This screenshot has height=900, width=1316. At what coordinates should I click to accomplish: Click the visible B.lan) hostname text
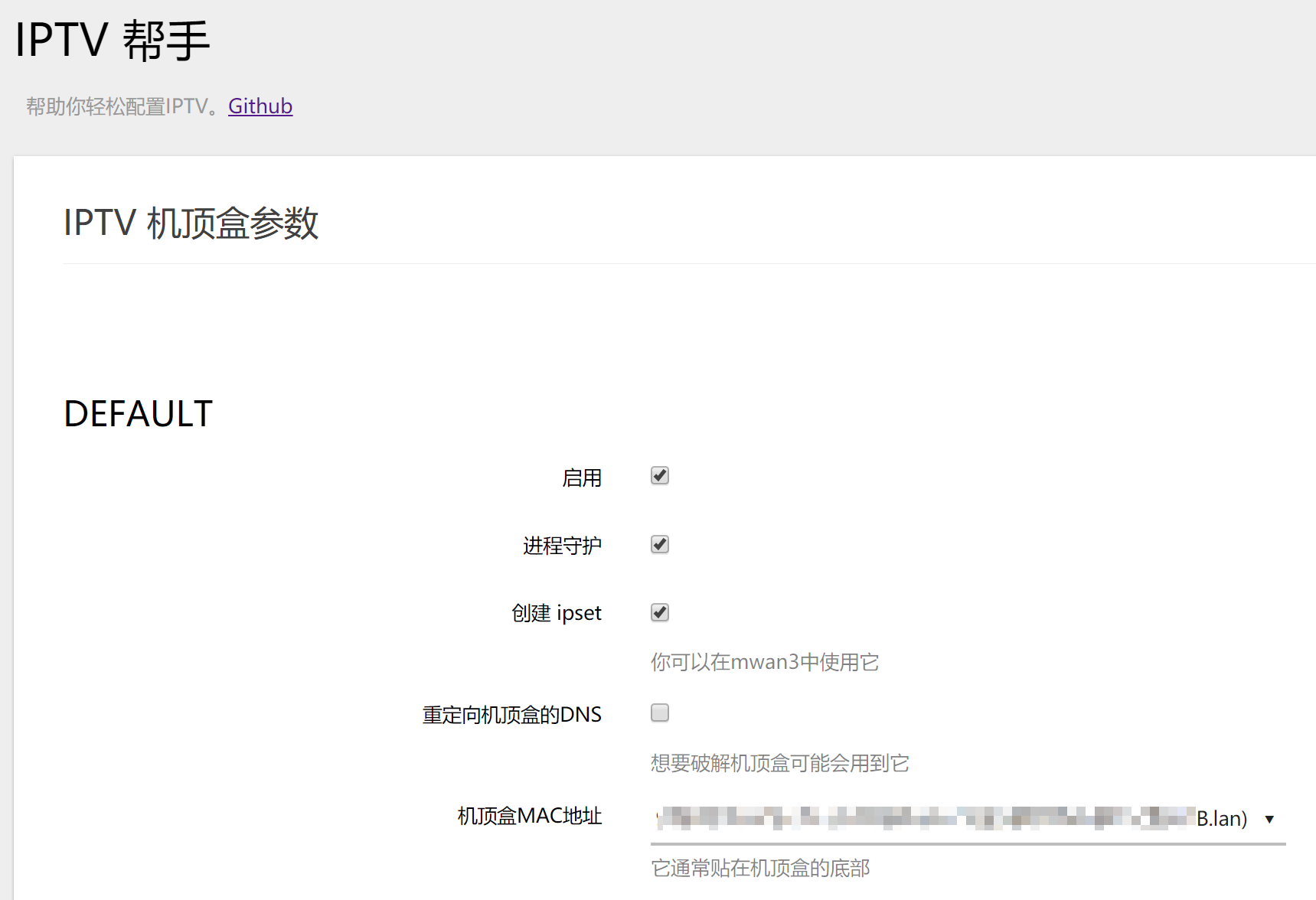click(x=1222, y=819)
